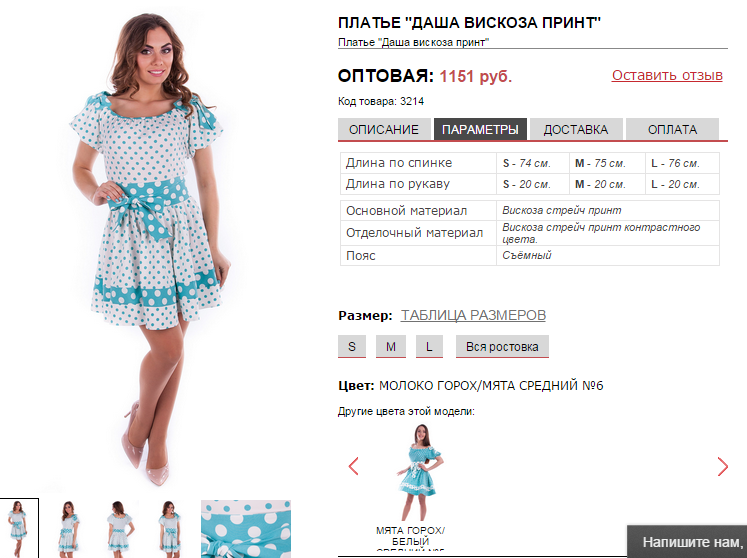The image size is (747, 558).
Task: View second thumbnail of dress side pose
Action: tap(69, 528)
